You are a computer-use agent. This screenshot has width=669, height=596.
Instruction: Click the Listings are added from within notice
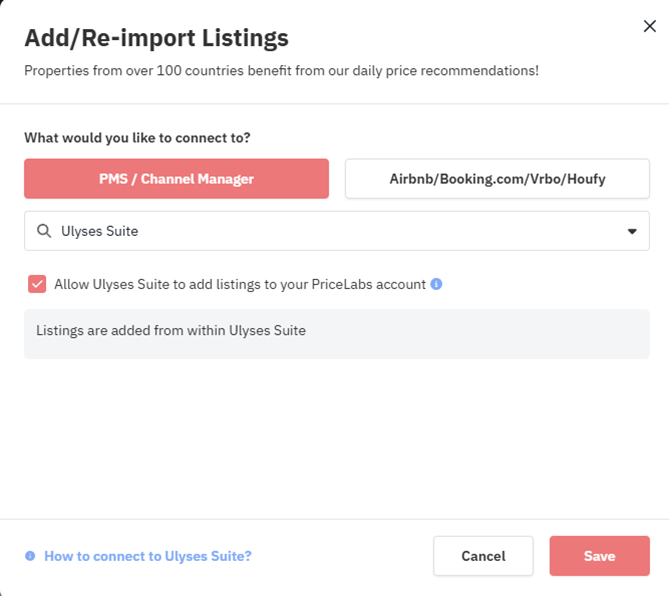tap(337, 334)
